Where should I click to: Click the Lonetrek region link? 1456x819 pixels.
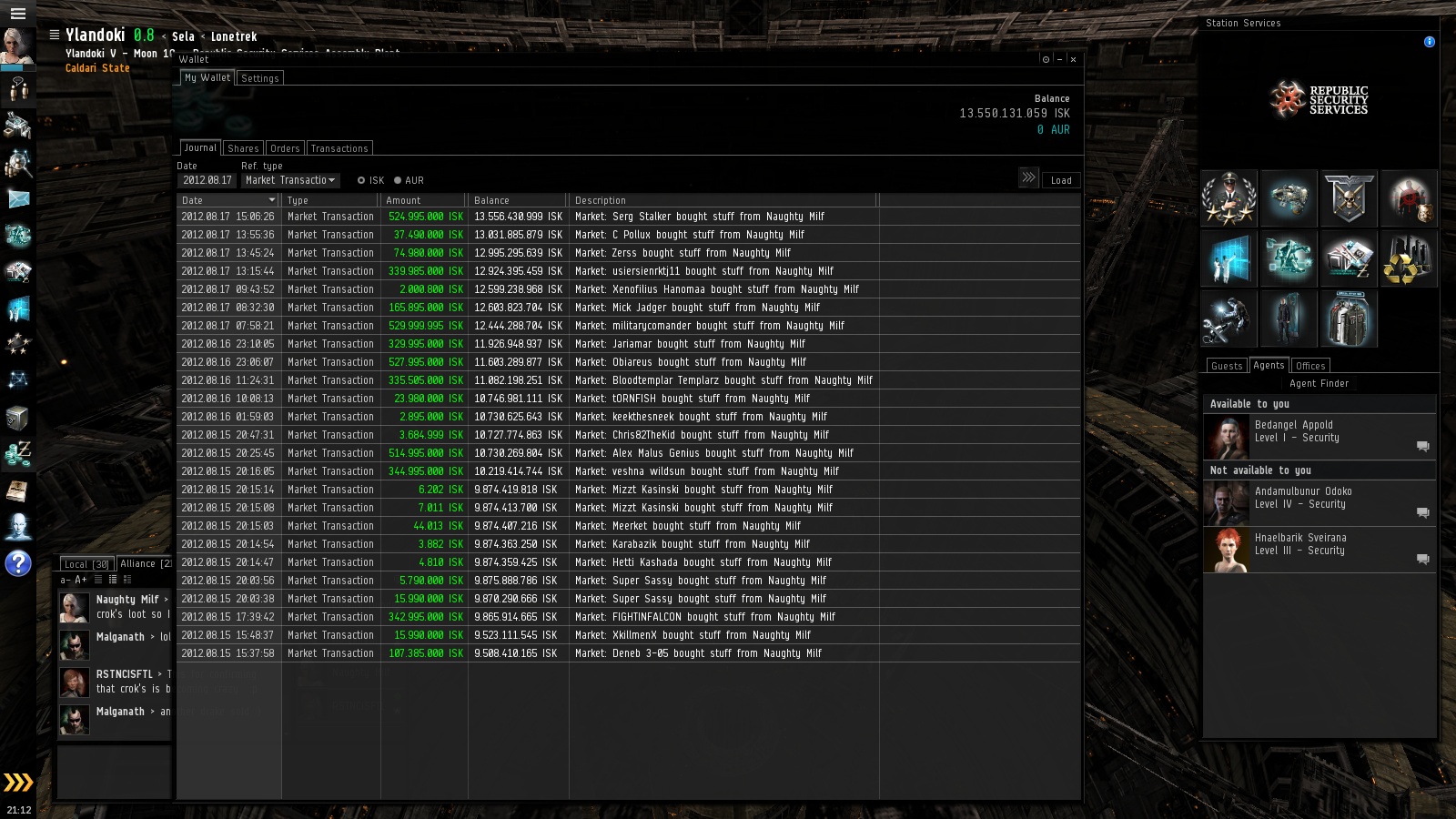click(x=234, y=37)
